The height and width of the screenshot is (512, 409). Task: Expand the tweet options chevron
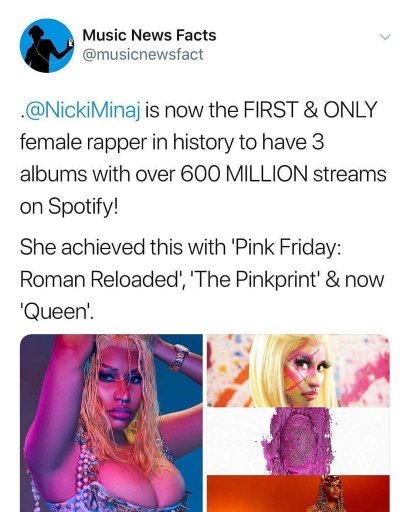pyautogui.click(x=385, y=37)
